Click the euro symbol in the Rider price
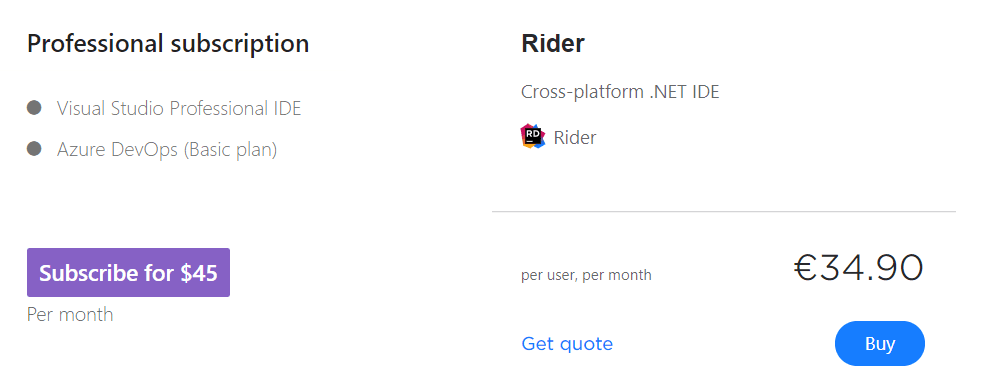Image resolution: width=987 pixels, height=381 pixels. pos(805,268)
